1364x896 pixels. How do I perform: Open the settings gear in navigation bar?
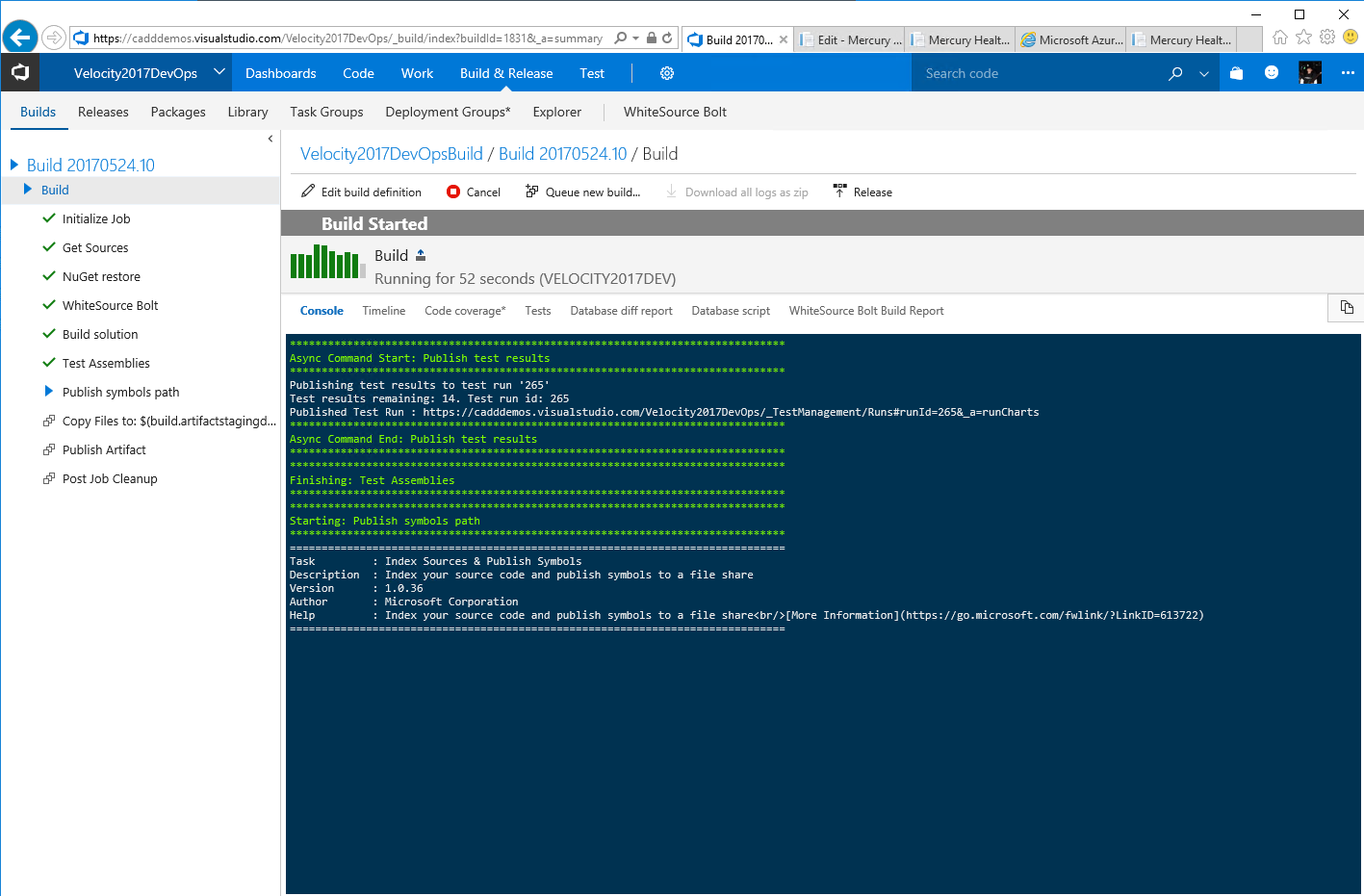tap(667, 73)
